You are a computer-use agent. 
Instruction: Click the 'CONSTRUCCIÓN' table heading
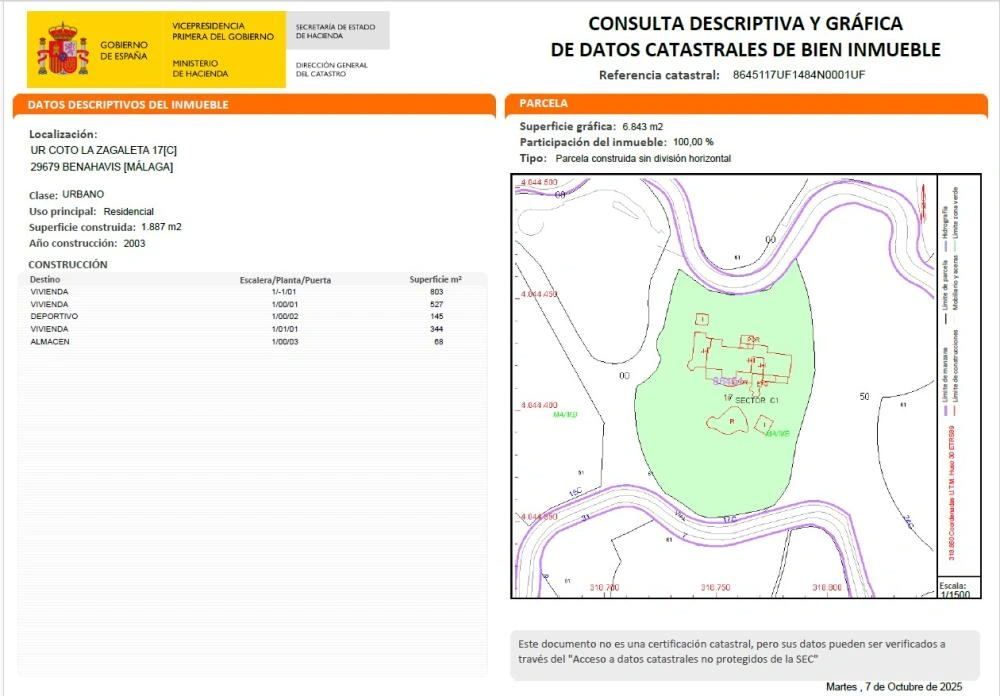click(x=68, y=264)
